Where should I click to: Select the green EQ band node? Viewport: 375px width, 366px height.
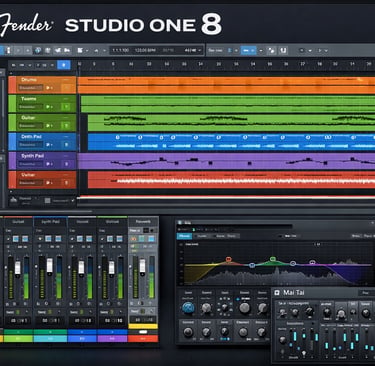pos(273,259)
